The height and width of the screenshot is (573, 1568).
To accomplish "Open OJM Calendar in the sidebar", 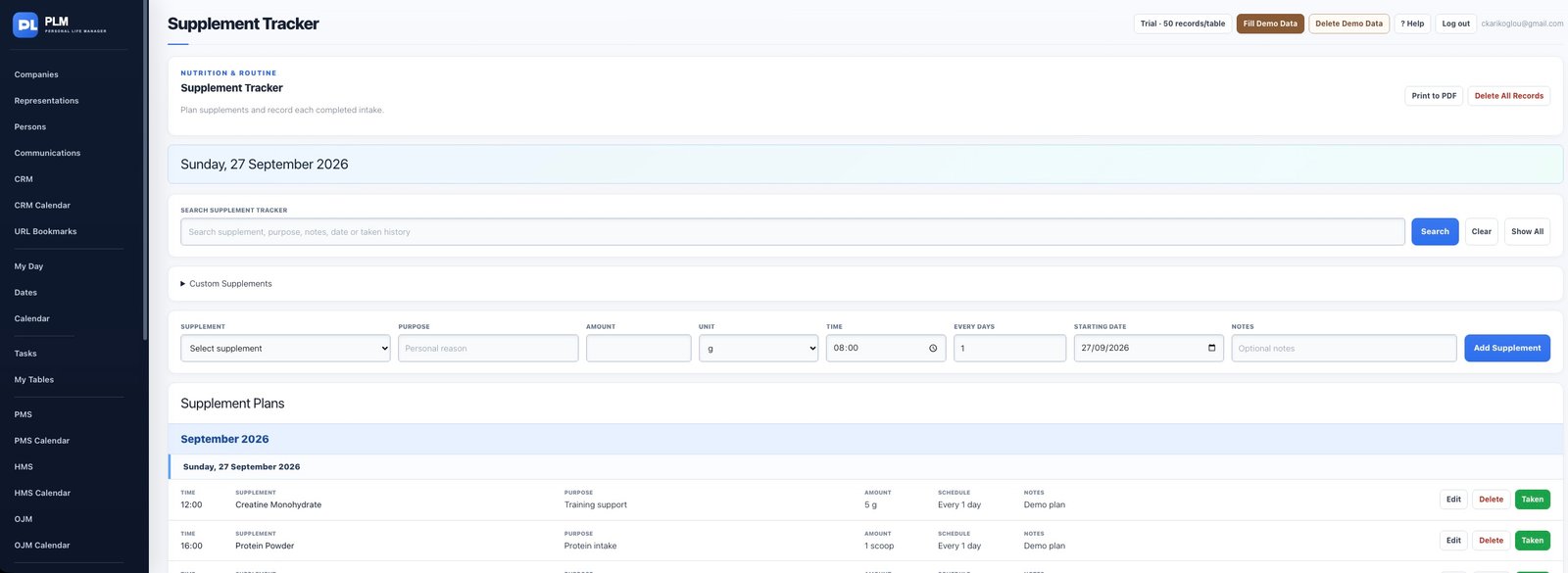I will pos(42,546).
